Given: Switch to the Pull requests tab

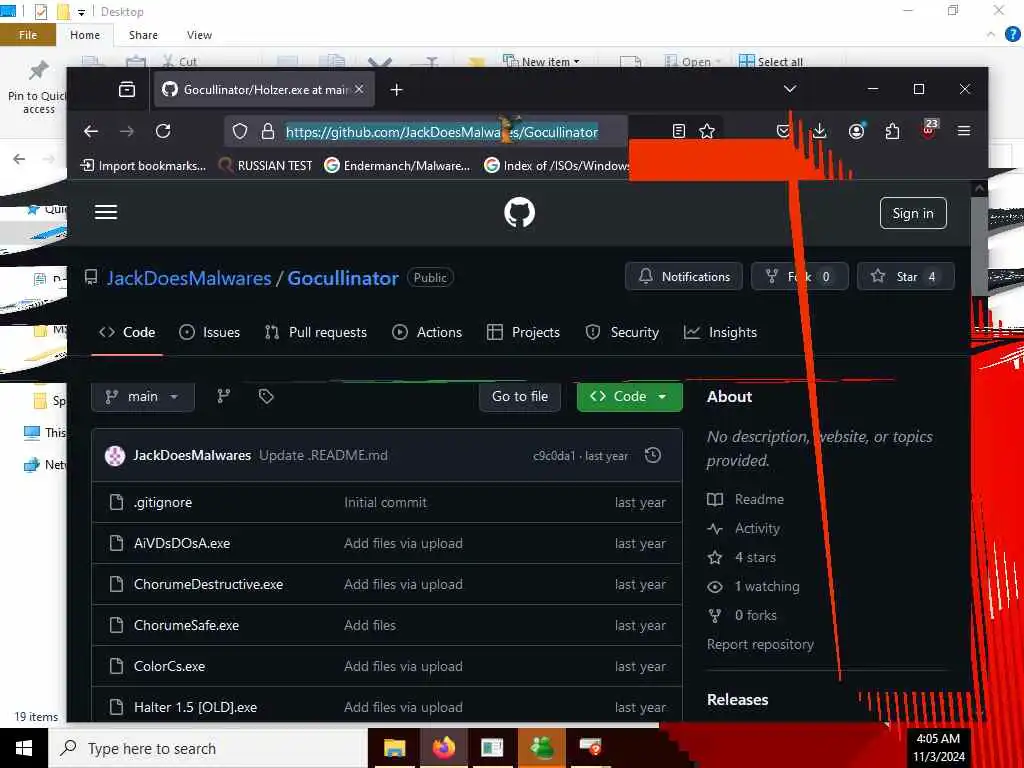Looking at the screenshot, I should [x=316, y=332].
